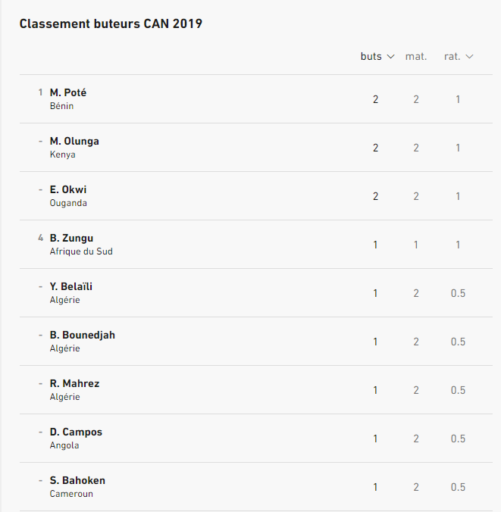Open player M. Poté's profile

pyautogui.click(x=68, y=93)
